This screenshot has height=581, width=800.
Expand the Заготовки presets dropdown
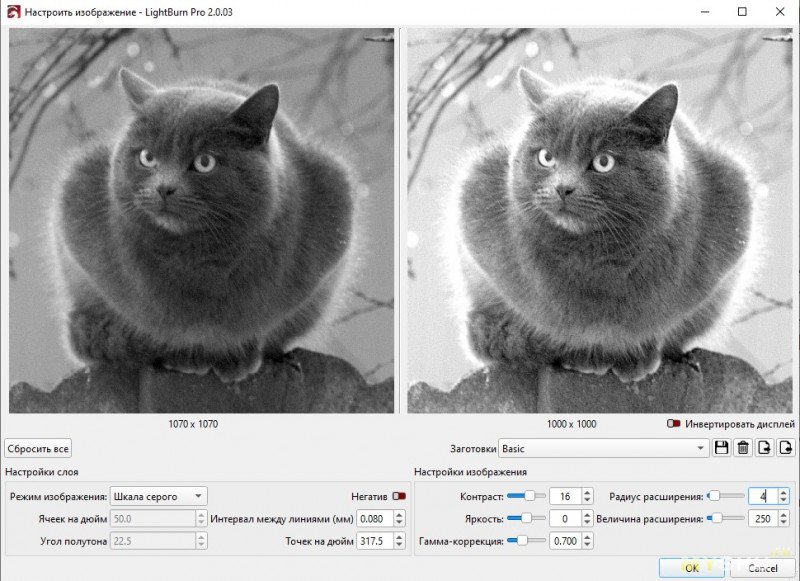tap(604, 448)
